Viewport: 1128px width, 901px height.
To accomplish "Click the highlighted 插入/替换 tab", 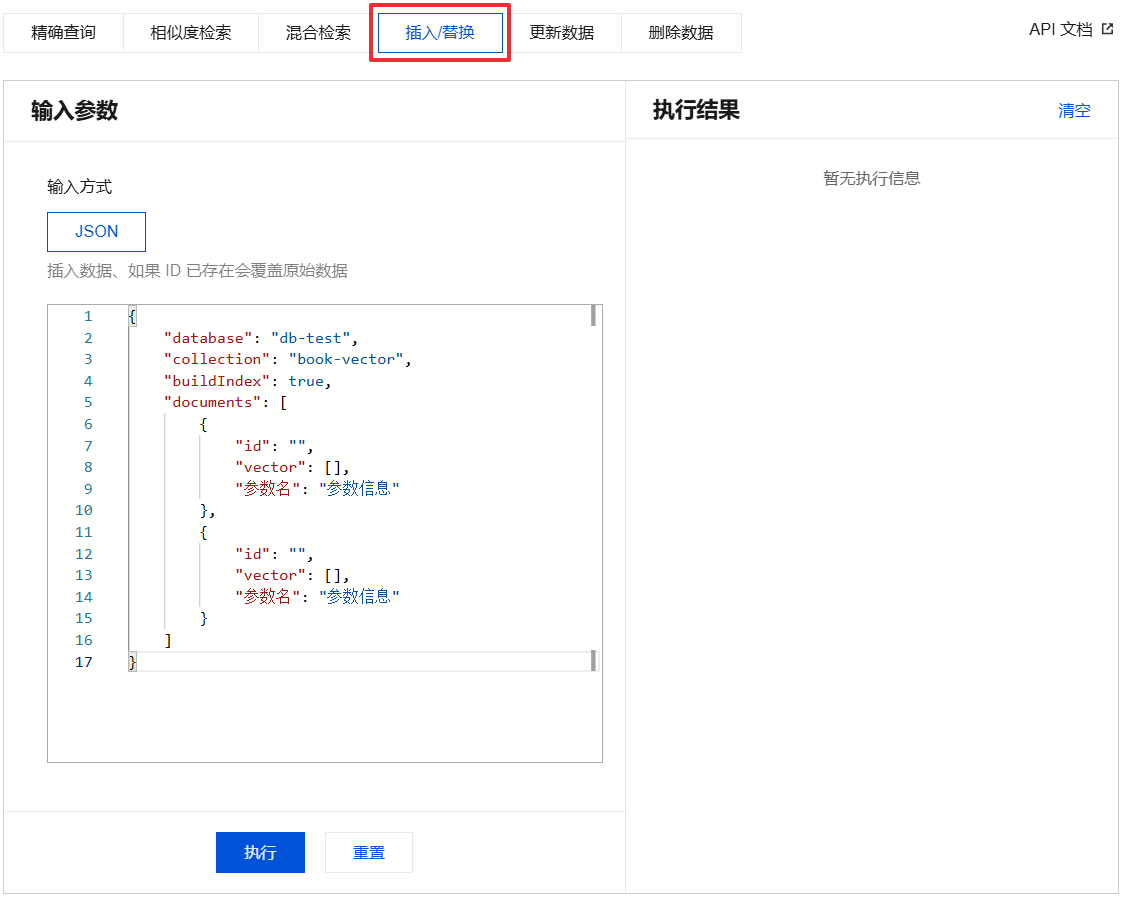I will pyautogui.click(x=440, y=33).
